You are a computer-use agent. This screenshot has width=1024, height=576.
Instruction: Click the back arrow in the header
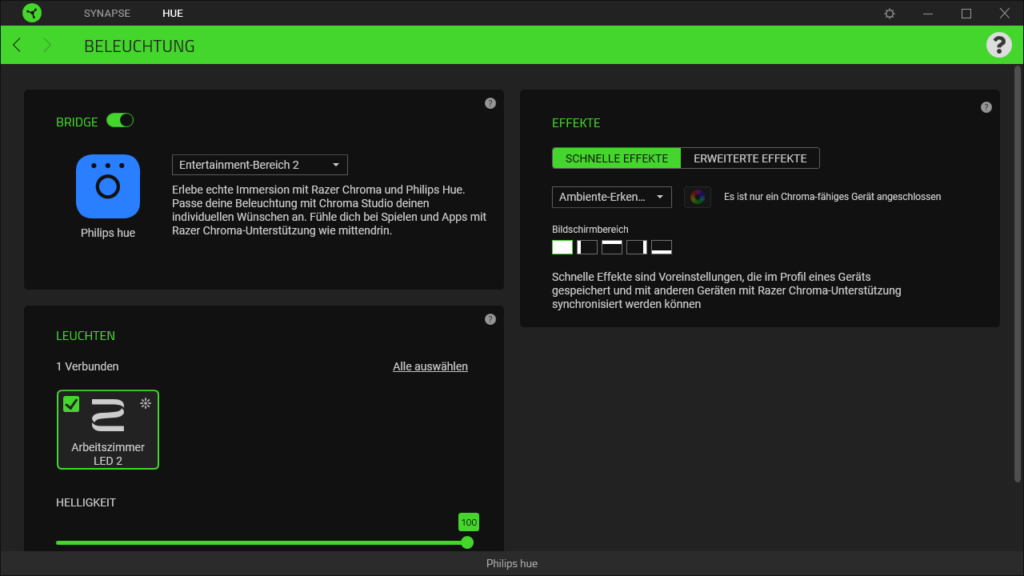click(x=17, y=46)
